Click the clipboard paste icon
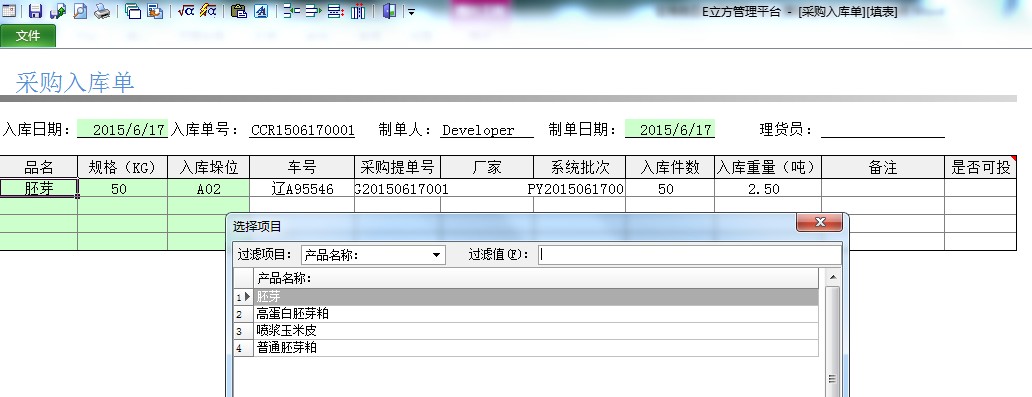This screenshot has width=1032, height=397. click(239, 11)
